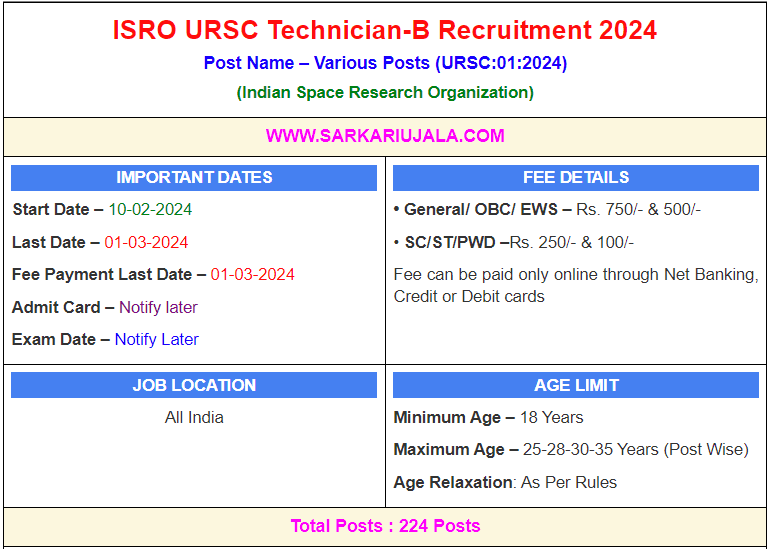The image size is (770, 549).
Task: Click the Admit Card Notify later text
Action: 158,307
